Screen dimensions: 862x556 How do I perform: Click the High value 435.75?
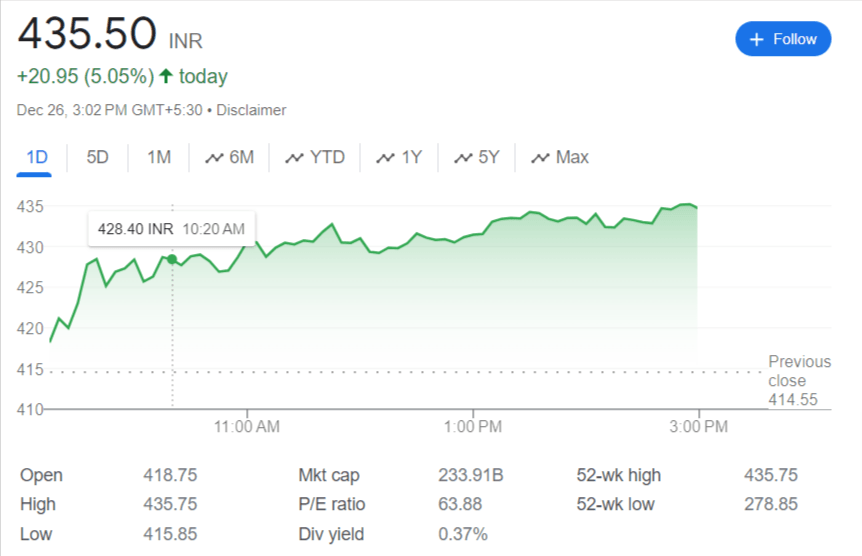(170, 504)
